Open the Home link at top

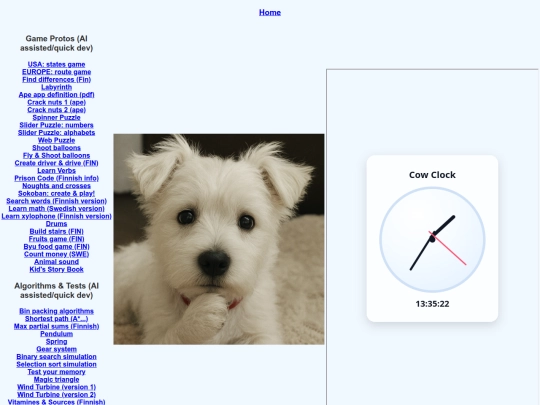click(270, 12)
